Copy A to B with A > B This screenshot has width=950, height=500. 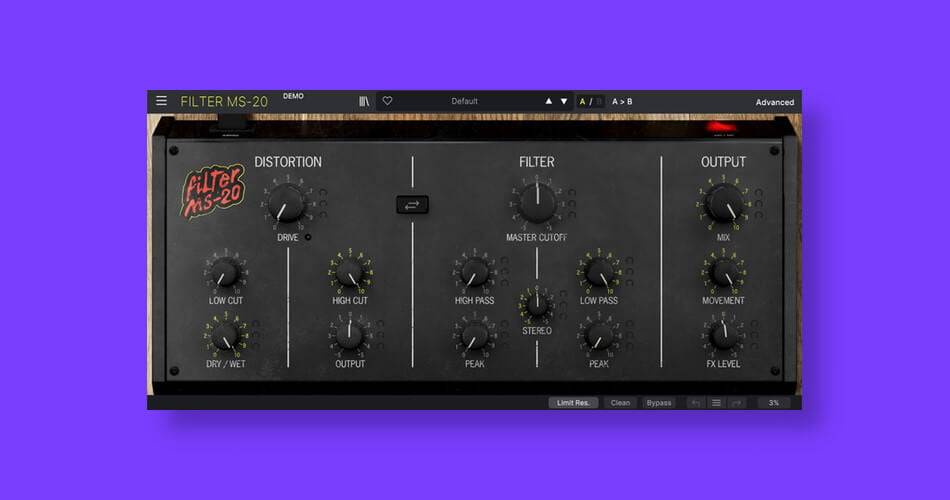(622, 102)
